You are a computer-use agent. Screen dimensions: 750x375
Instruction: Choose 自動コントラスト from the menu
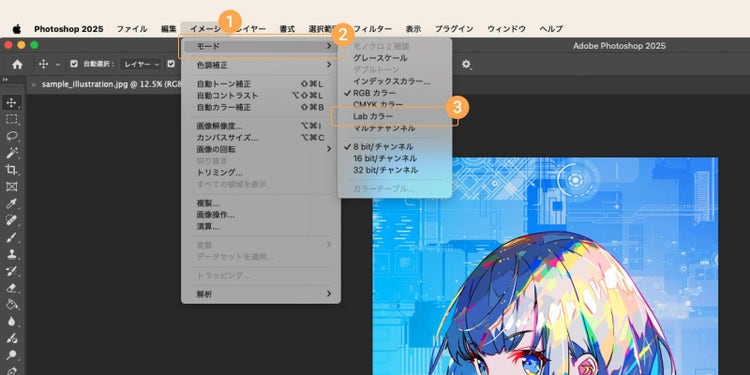point(261,96)
